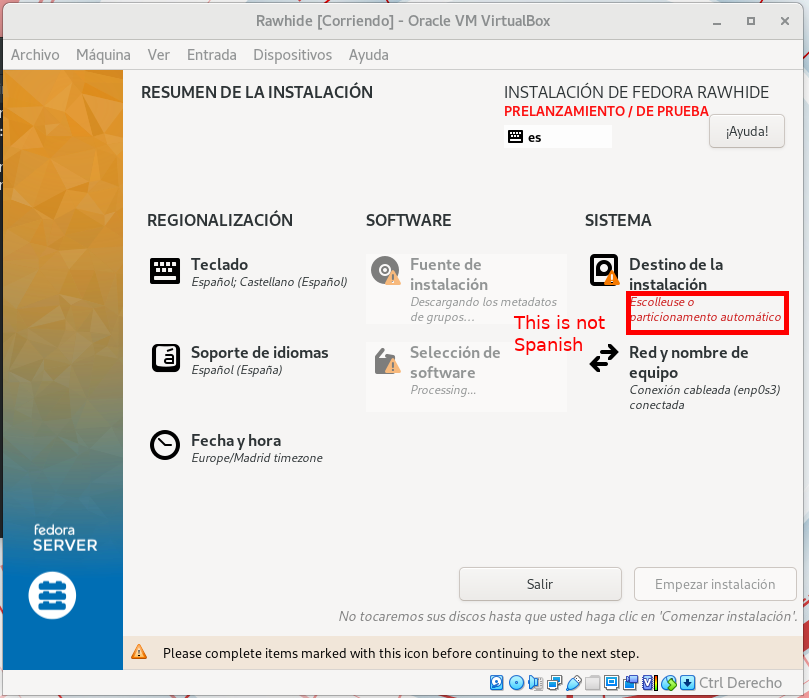809x698 pixels.
Task: Click VirtualBox shared folders status icon
Action: coord(592,683)
